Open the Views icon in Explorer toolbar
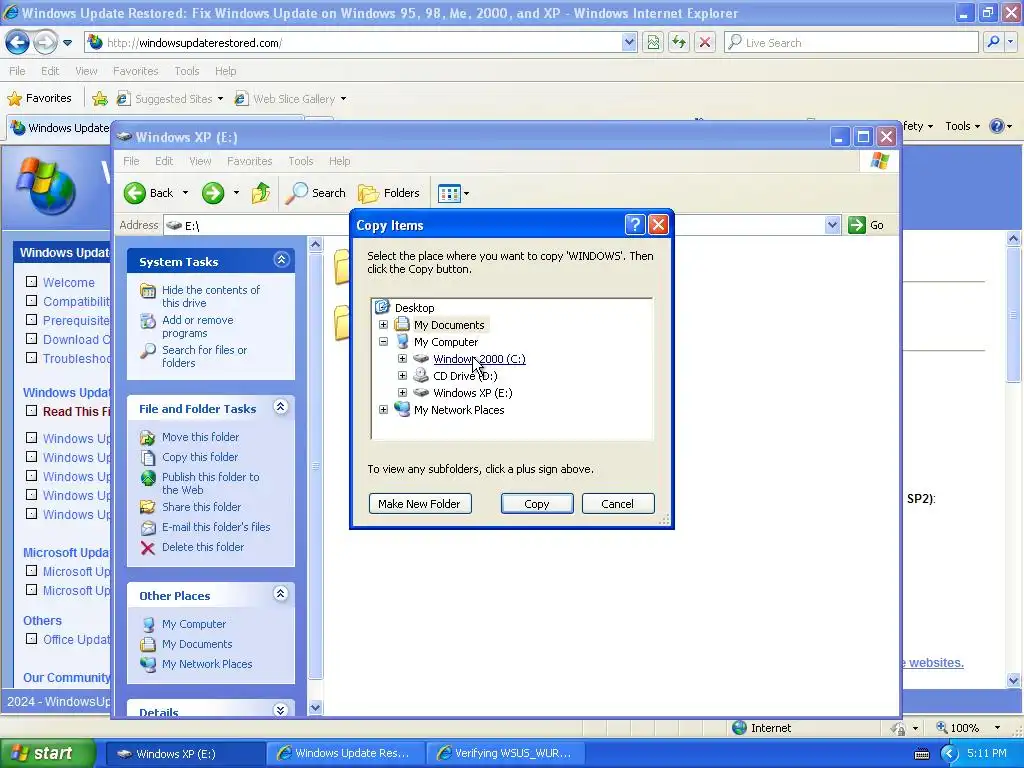Viewport: 1024px width, 768px height. tap(449, 193)
